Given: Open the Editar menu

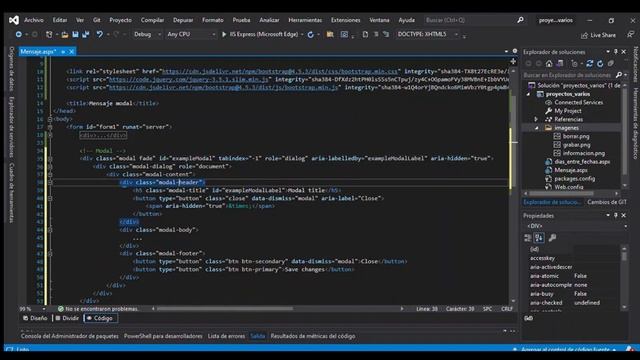Looking at the screenshot, I should (x=60, y=20).
